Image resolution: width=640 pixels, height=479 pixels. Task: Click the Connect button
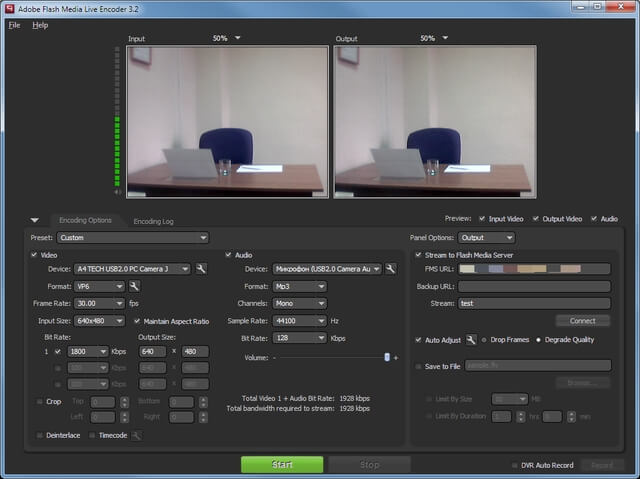582,321
